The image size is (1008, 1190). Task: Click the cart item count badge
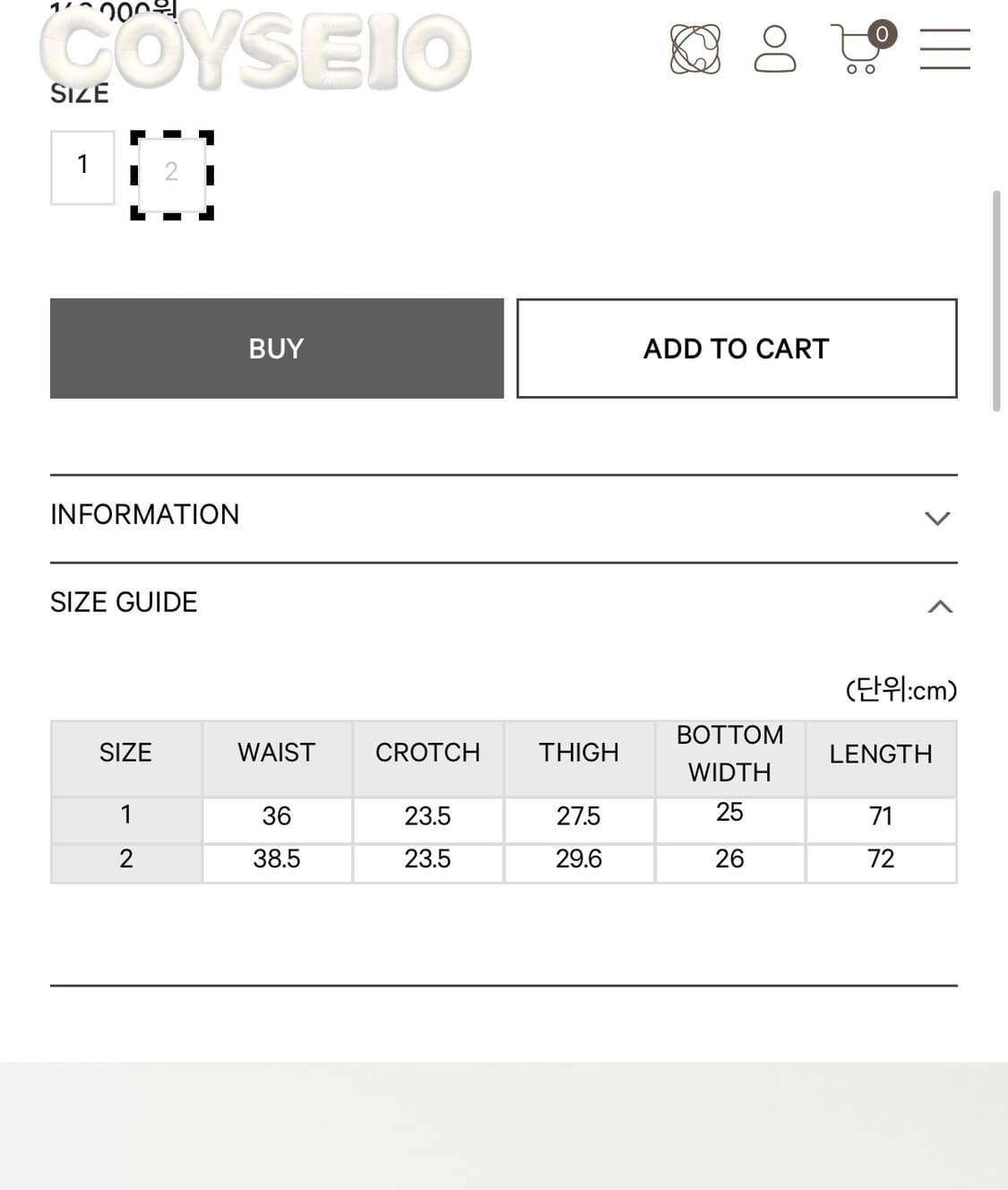(x=882, y=34)
